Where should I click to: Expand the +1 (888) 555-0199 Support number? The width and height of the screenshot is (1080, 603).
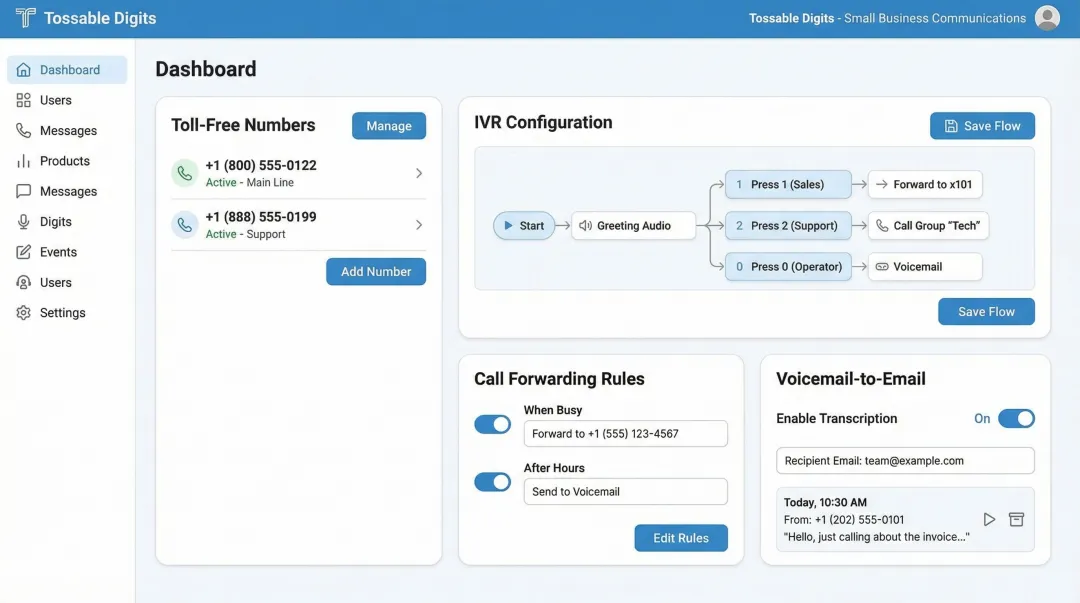coord(419,222)
